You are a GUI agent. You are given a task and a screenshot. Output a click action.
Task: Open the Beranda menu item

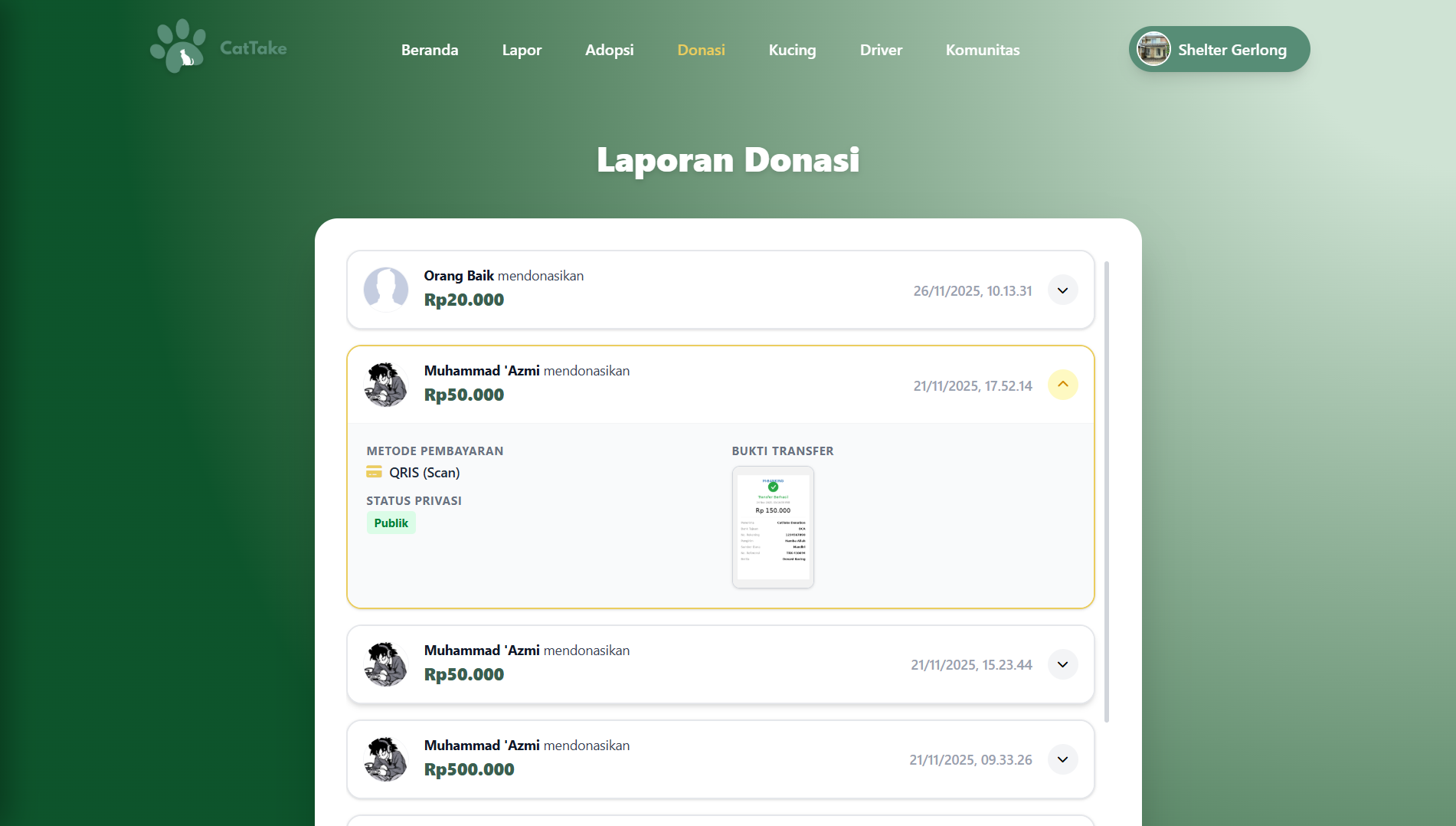click(430, 50)
